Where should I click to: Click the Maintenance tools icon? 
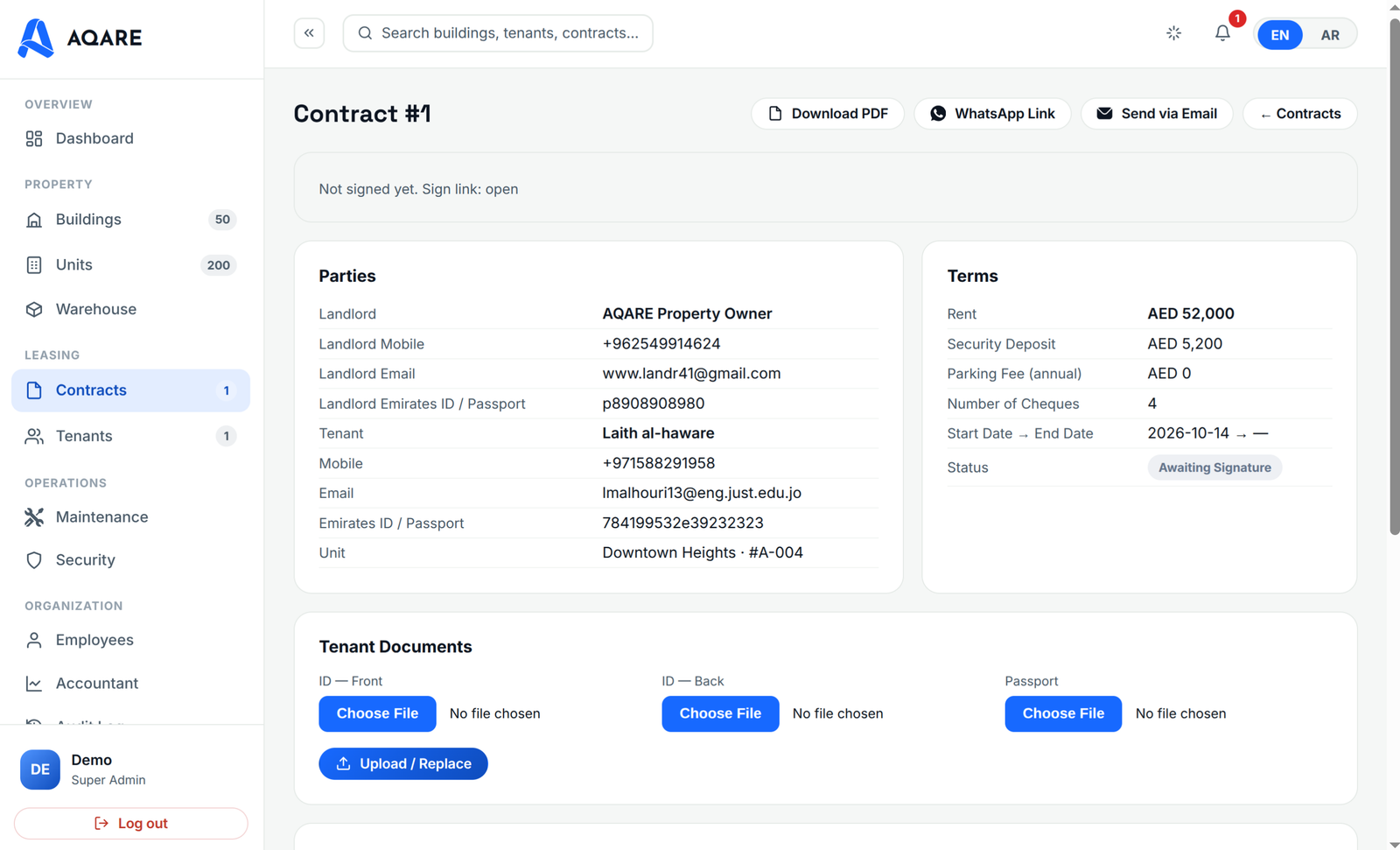pos(34,517)
